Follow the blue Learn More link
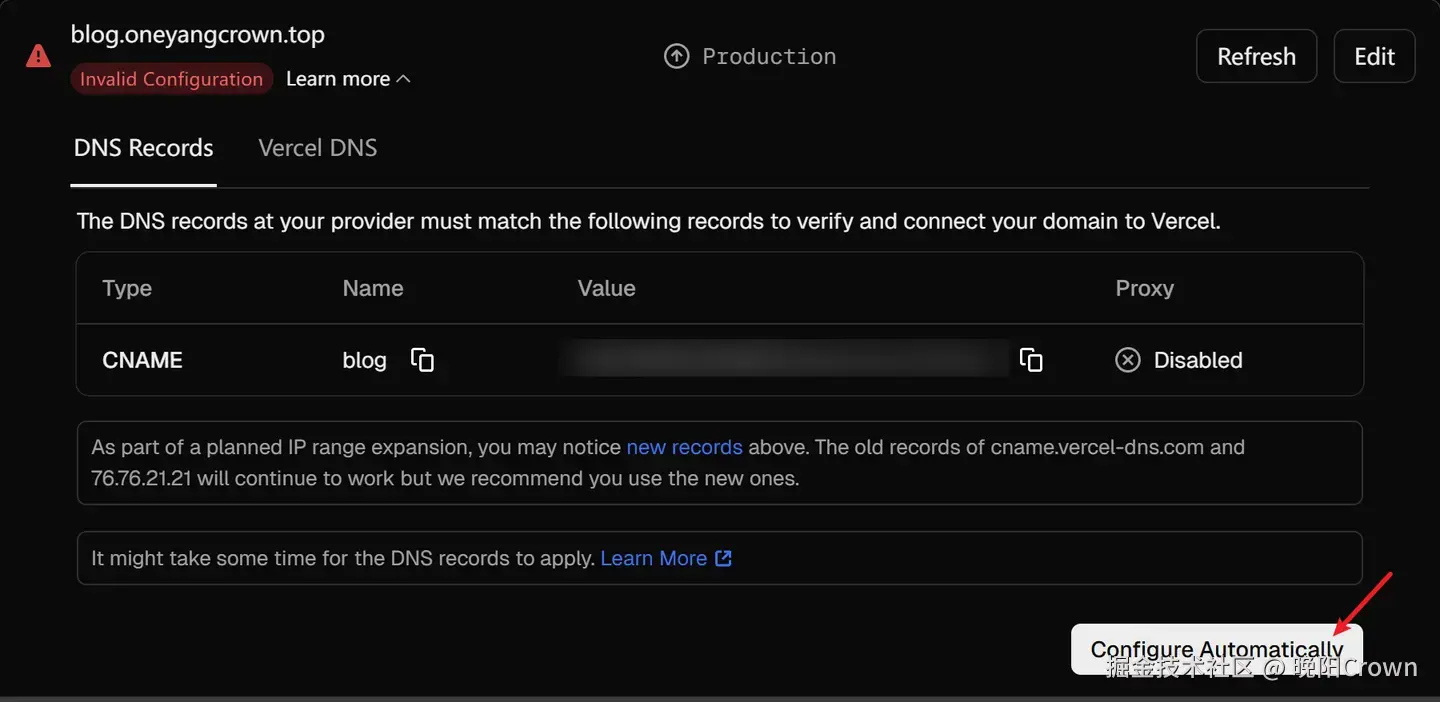 click(x=653, y=558)
